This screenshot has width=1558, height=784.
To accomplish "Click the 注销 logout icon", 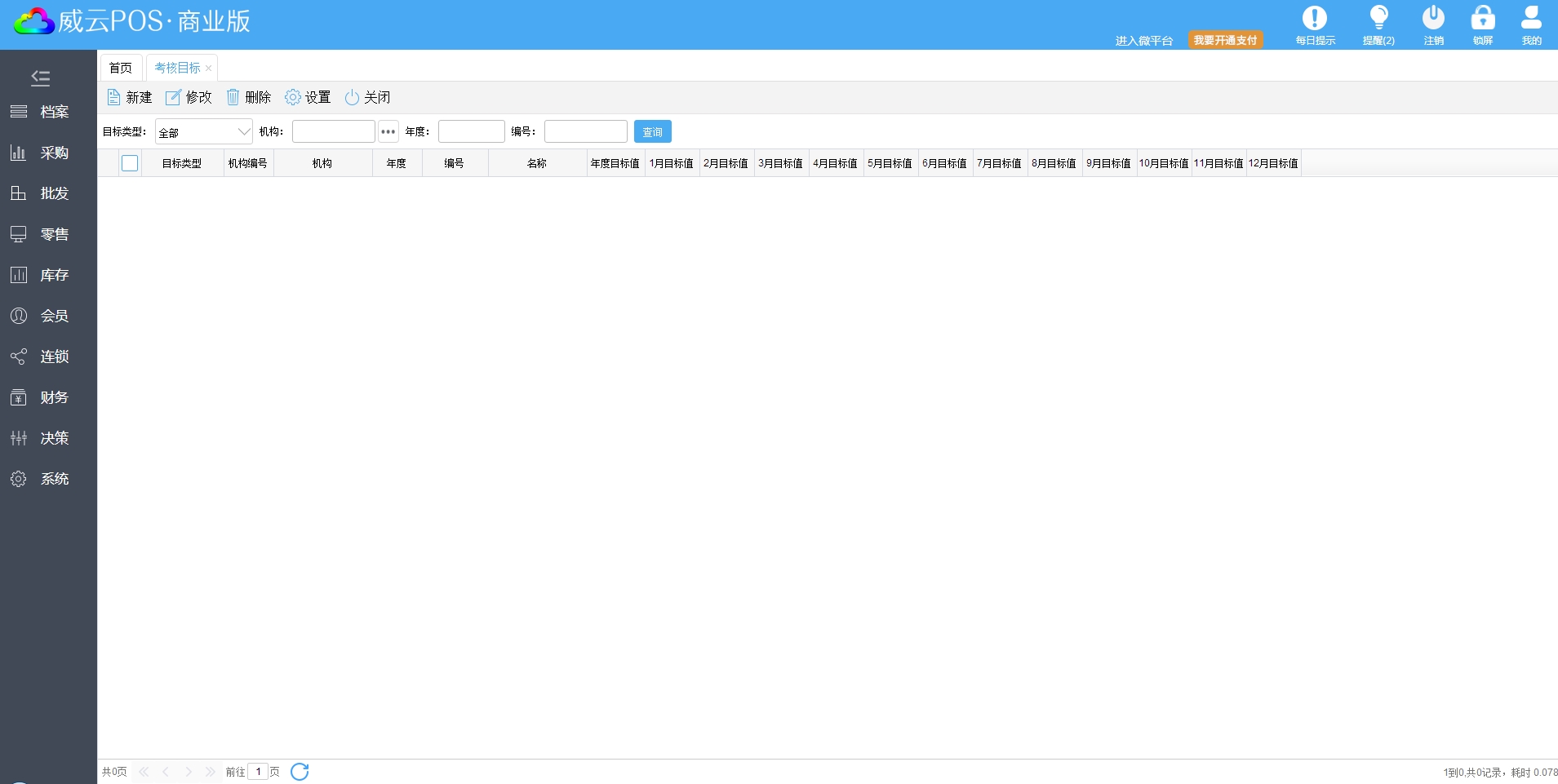I will click(x=1433, y=24).
